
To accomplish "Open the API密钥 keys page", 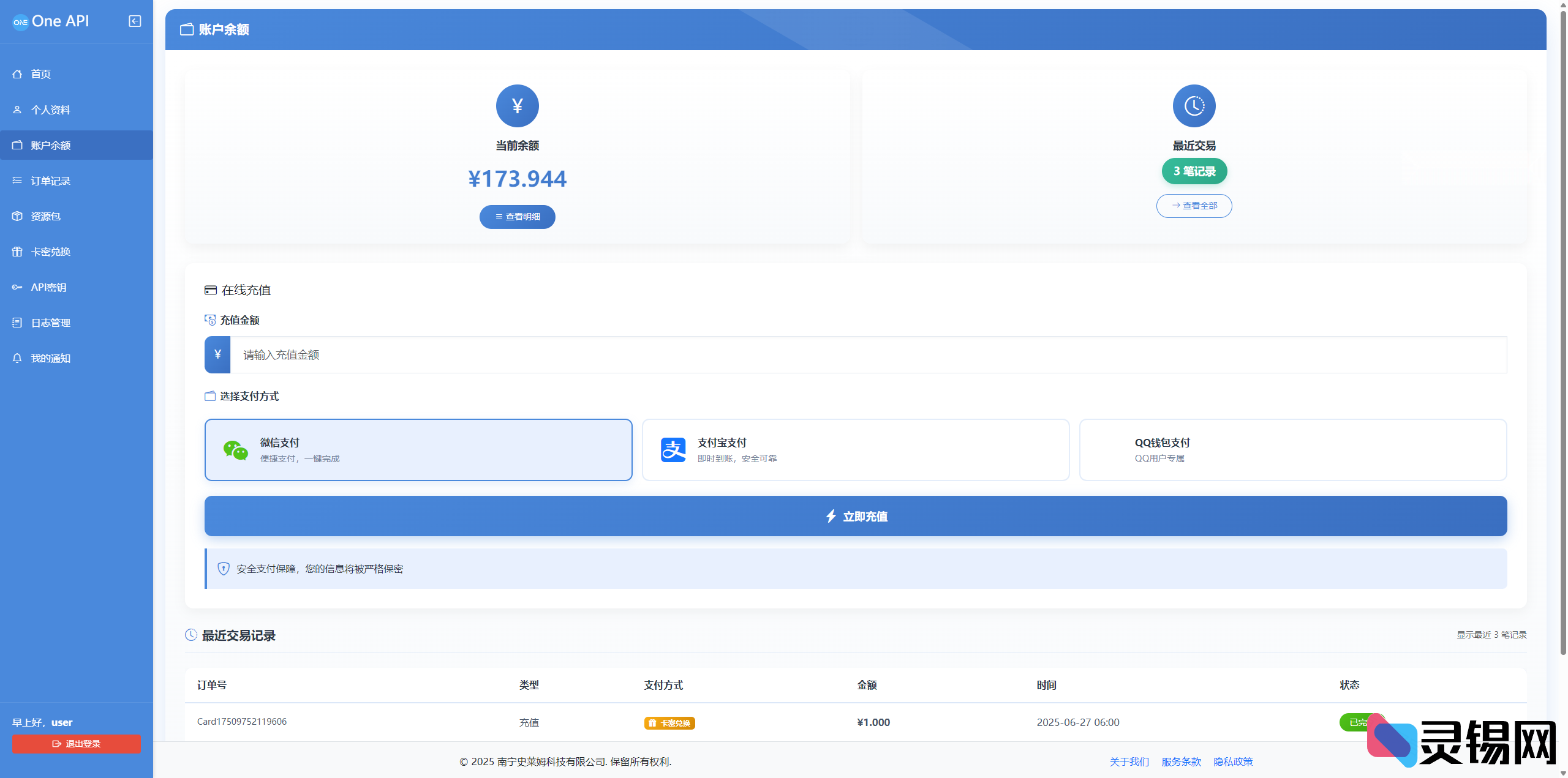I will (x=49, y=286).
